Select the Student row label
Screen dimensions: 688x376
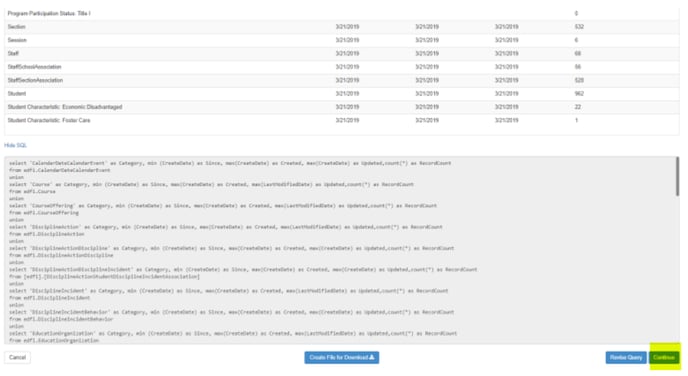point(17,93)
